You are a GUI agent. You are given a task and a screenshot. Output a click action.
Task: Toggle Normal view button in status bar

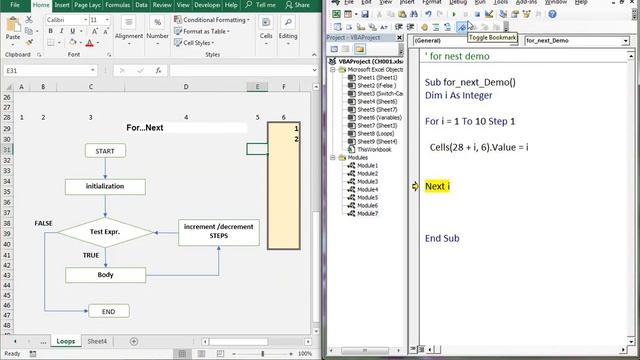[x=182, y=353]
